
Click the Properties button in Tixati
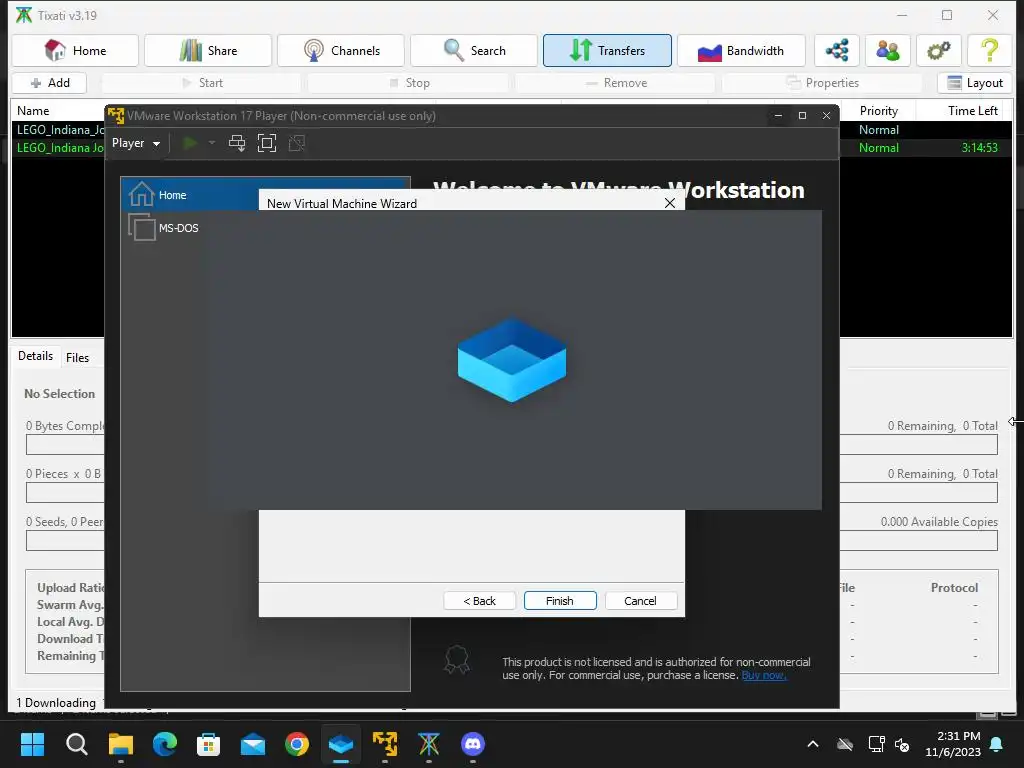[822, 83]
